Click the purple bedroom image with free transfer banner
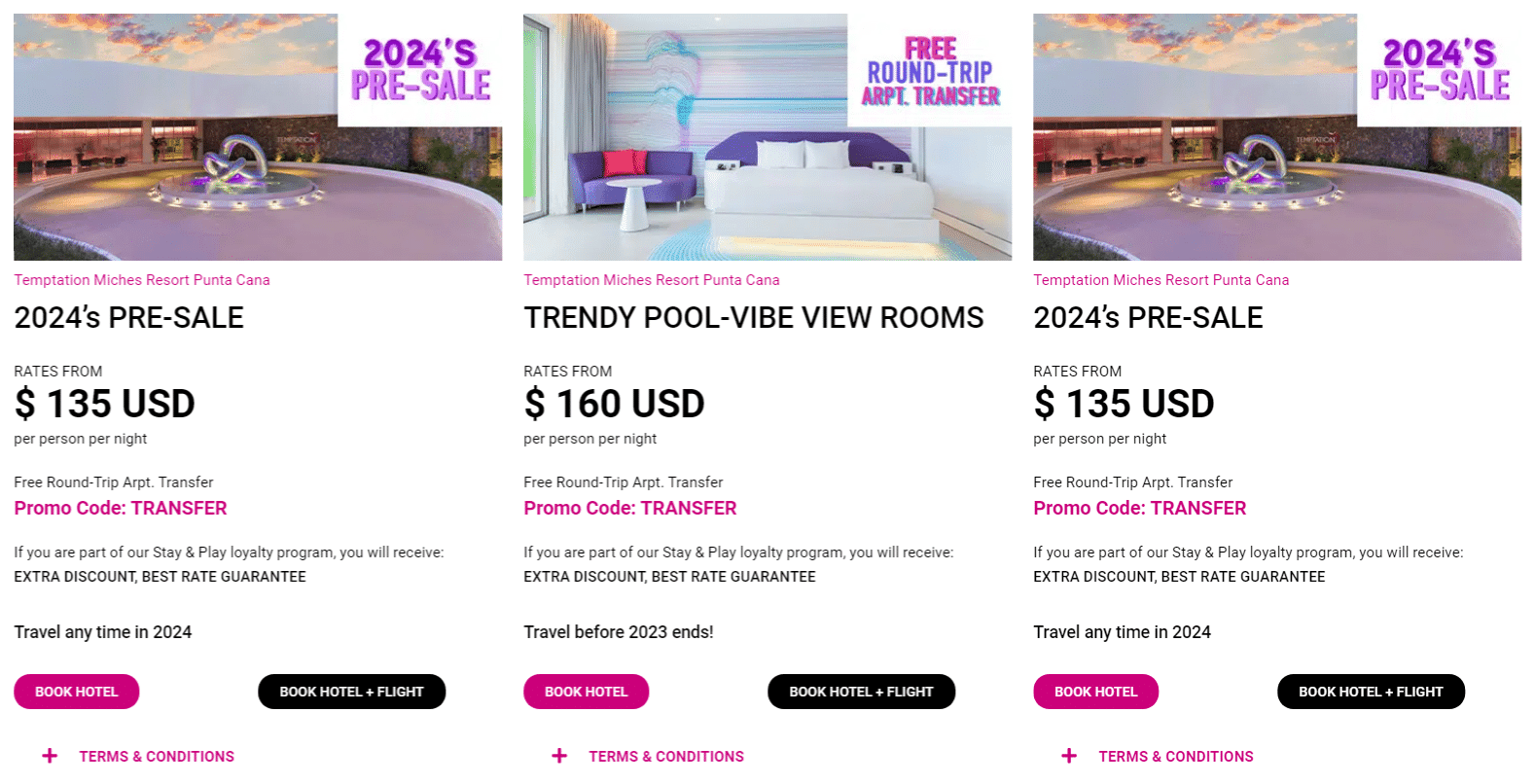The image size is (1535, 784). 767,137
